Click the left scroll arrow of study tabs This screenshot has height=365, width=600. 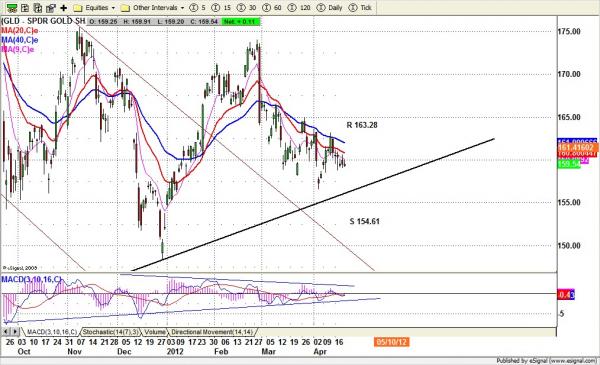click(6, 331)
